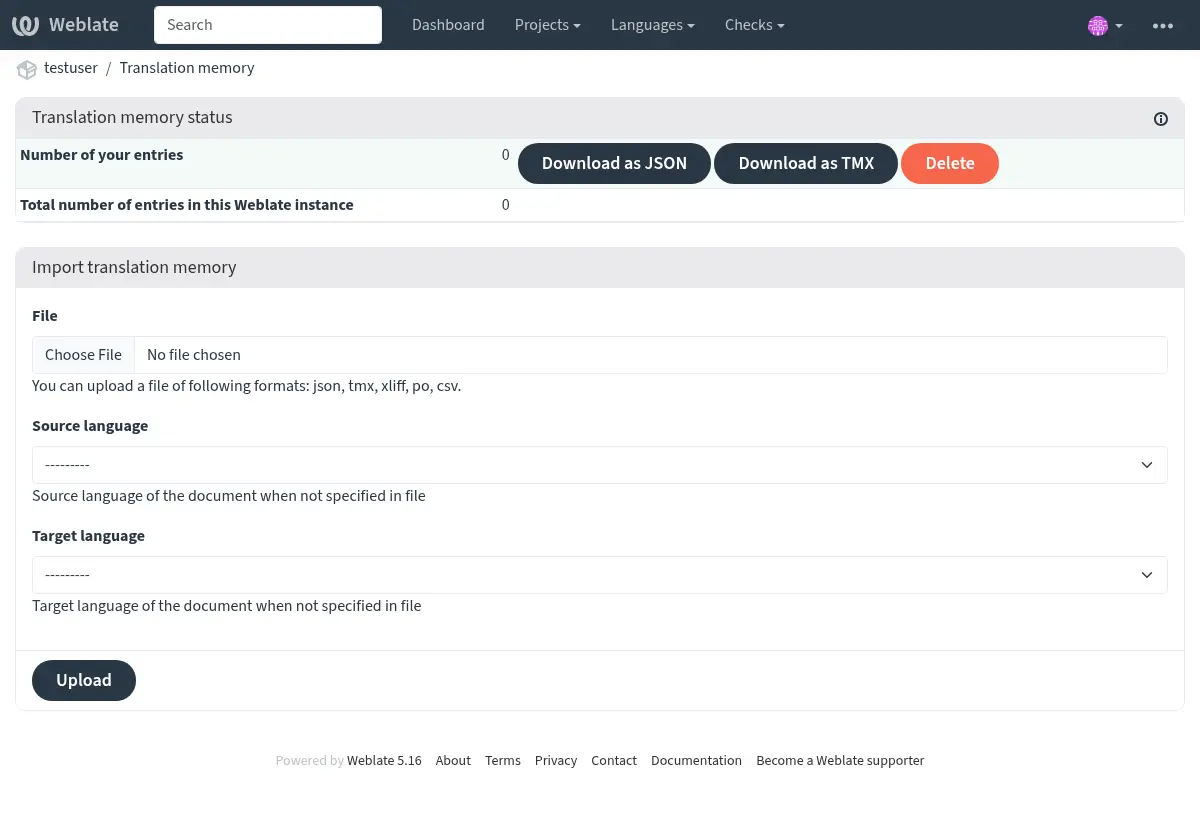This screenshot has width=1200, height=819.
Task: Focus the Search input field
Action: coord(268,25)
